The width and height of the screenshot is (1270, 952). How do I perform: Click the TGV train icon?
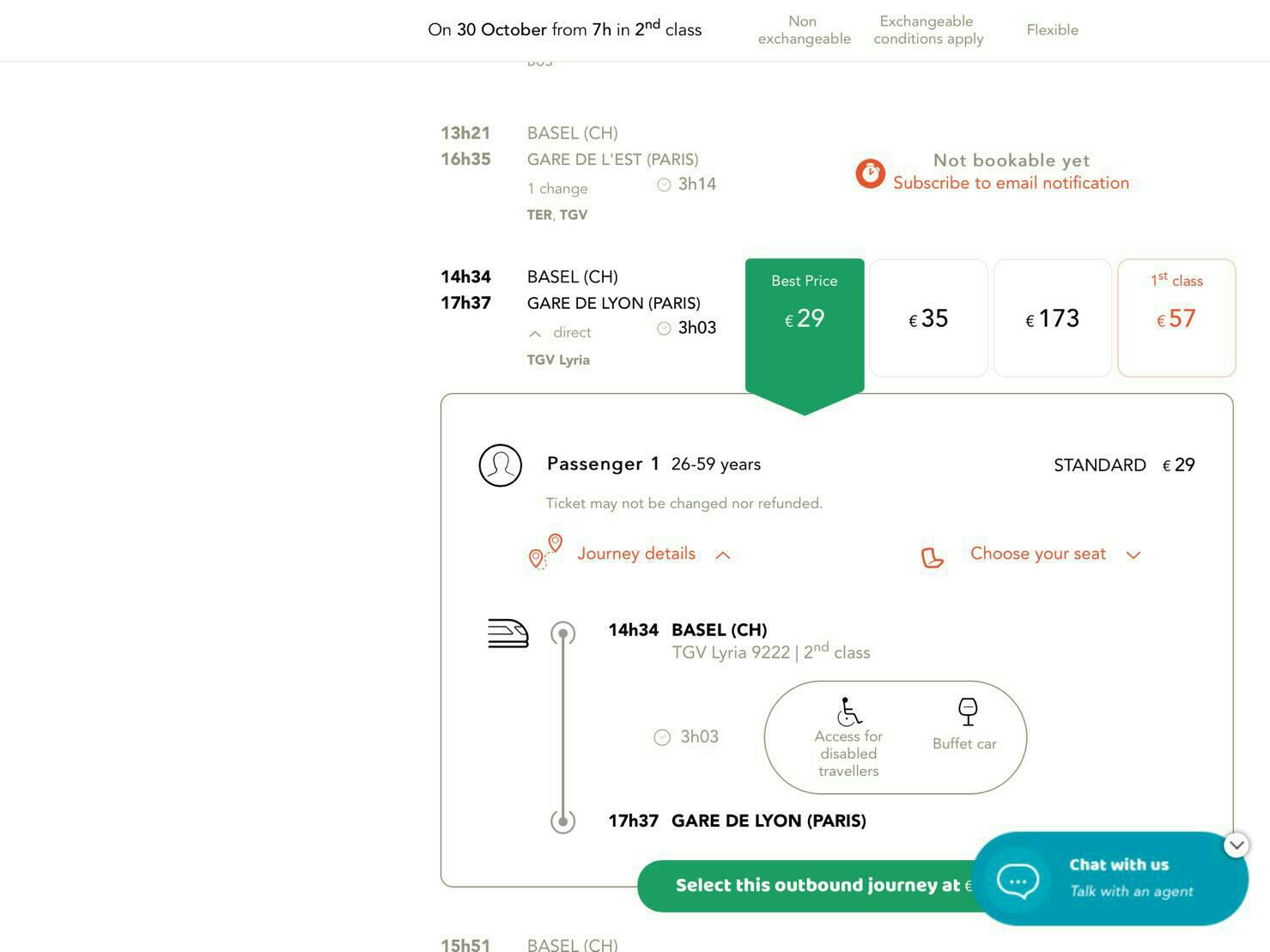point(508,634)
